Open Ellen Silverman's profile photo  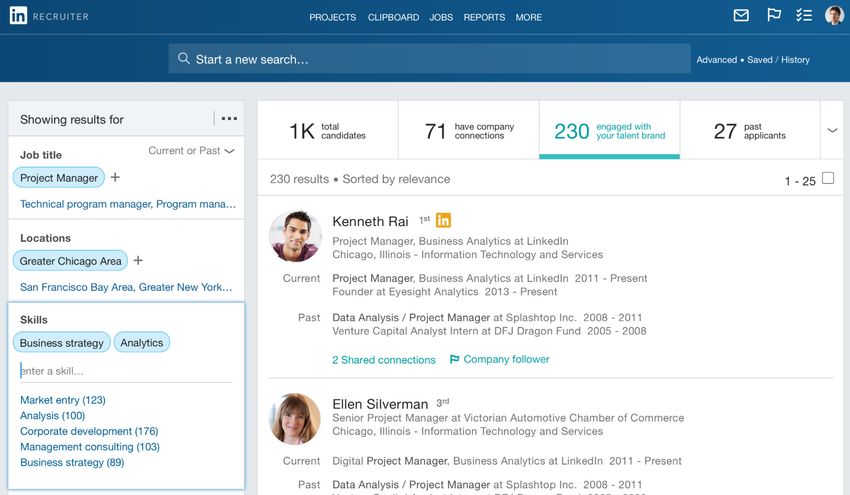[295, 419]
